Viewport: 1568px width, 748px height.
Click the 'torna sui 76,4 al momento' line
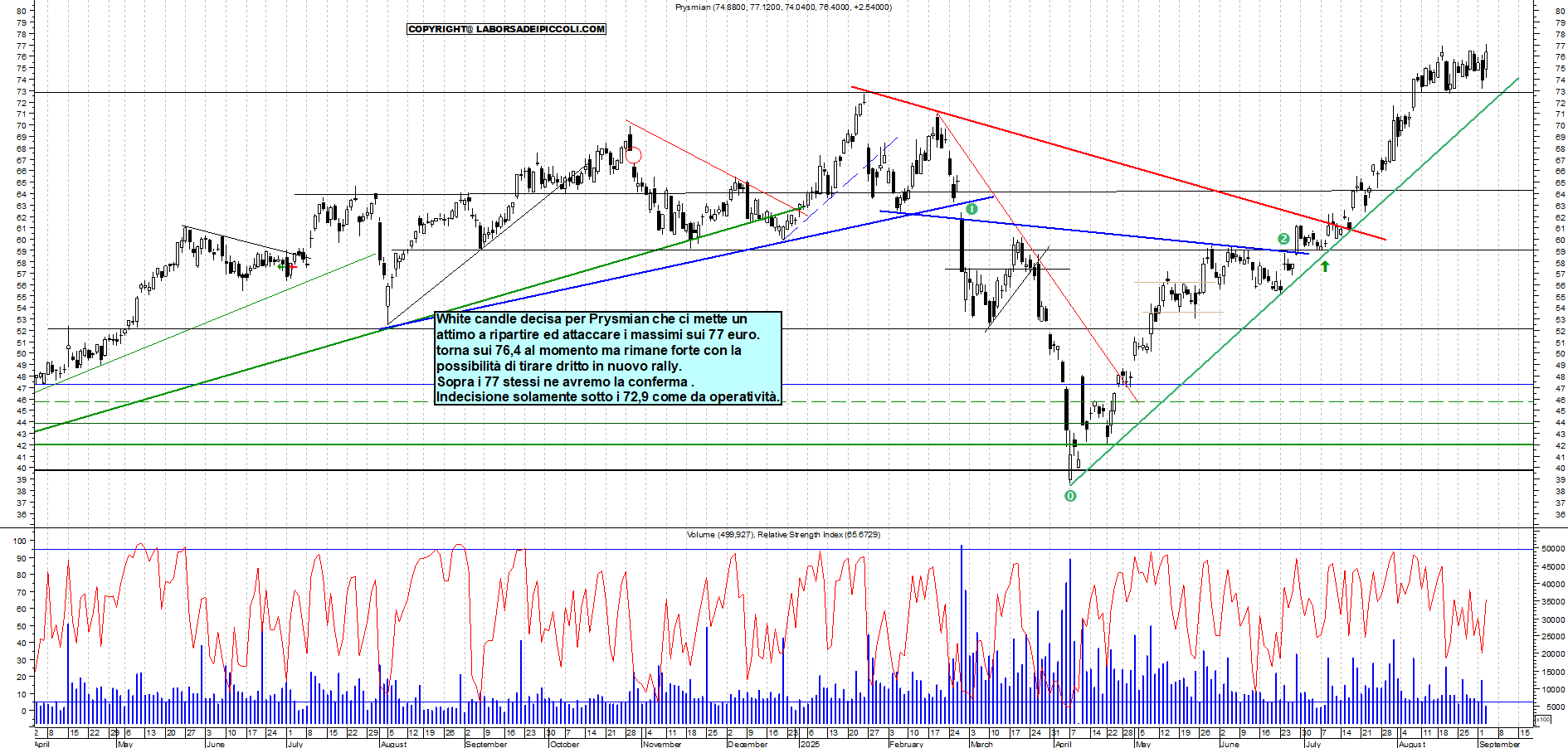point(589,350)
